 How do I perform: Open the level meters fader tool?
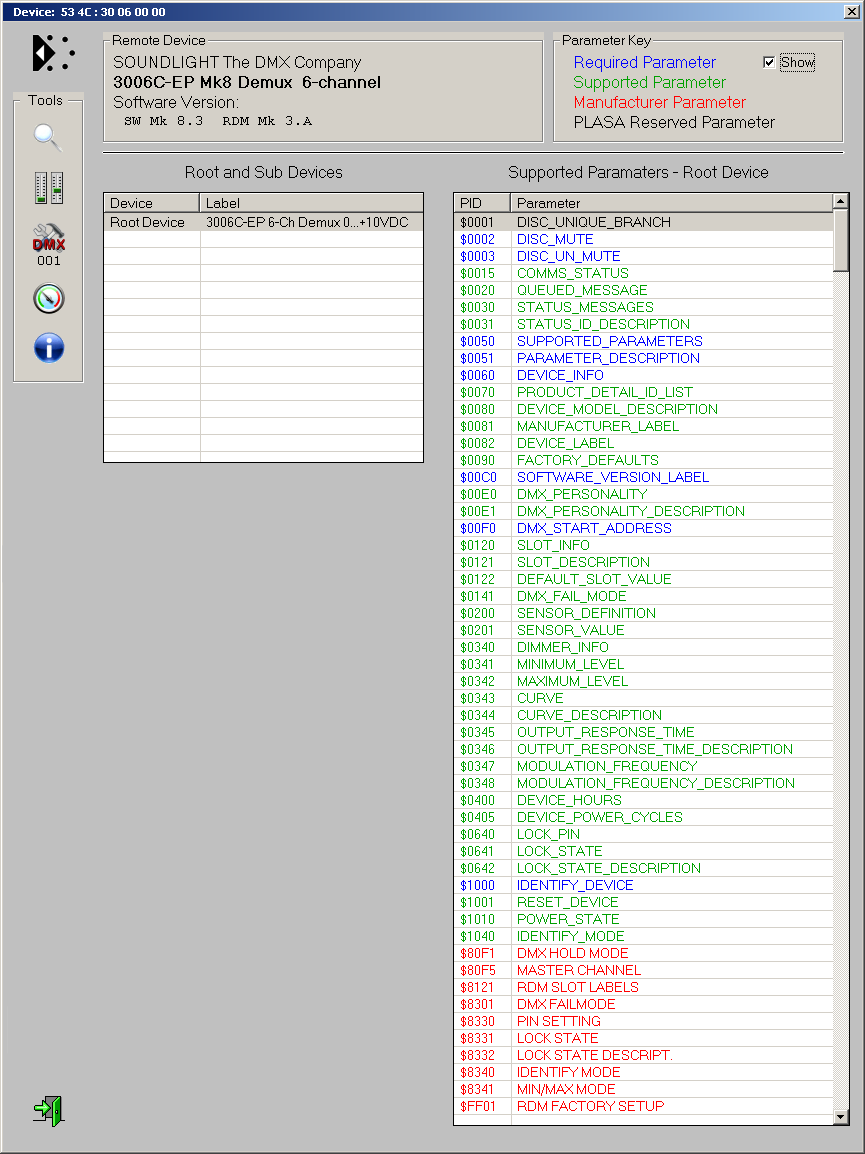click(x=48, y=188)
